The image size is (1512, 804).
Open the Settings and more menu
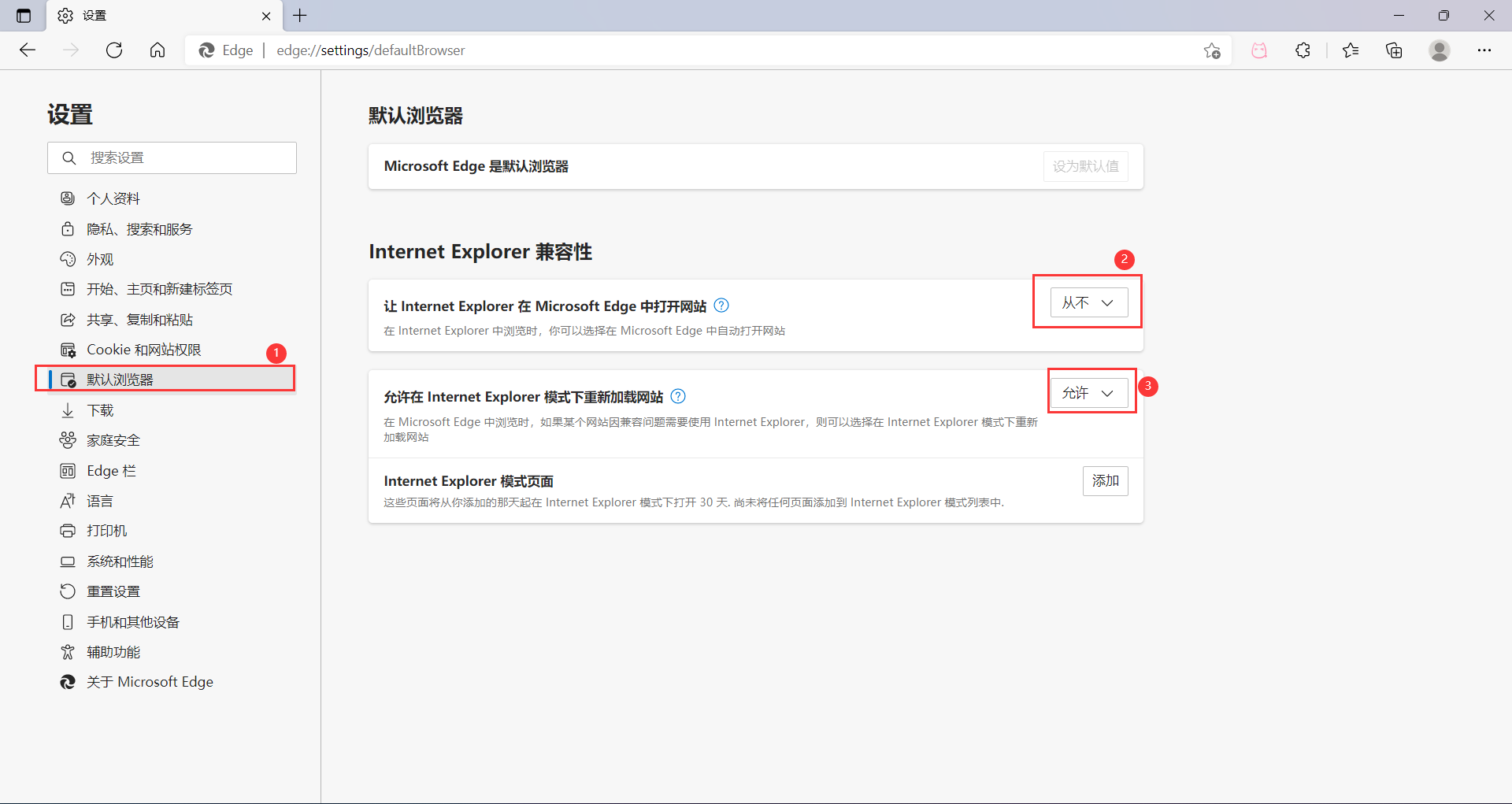coord(1484,50)
